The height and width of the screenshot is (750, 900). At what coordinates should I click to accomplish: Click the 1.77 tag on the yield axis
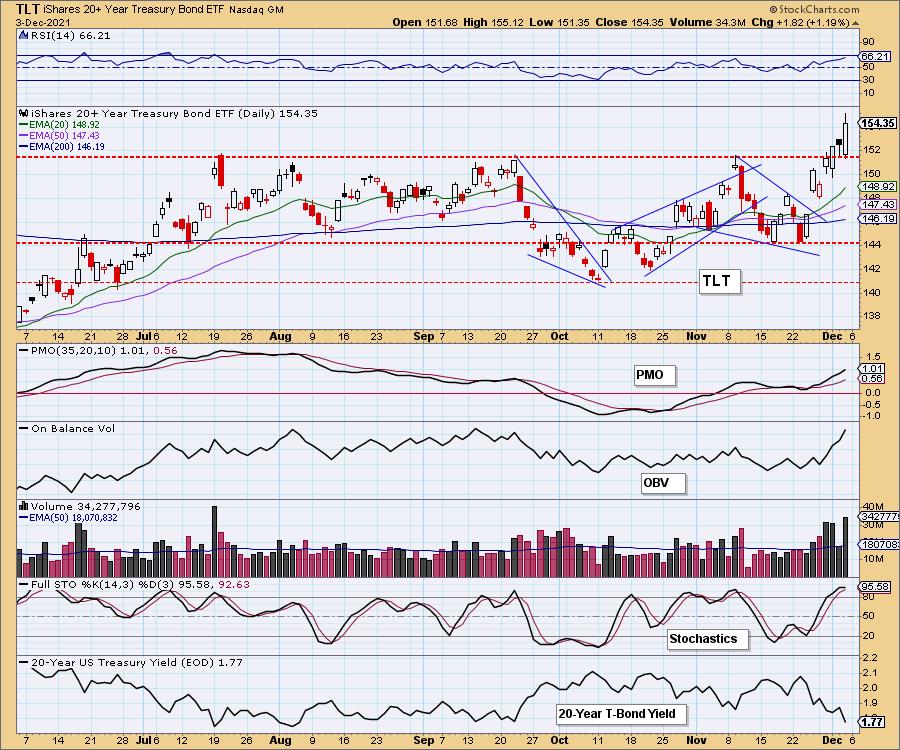click(x=873, y=721)
